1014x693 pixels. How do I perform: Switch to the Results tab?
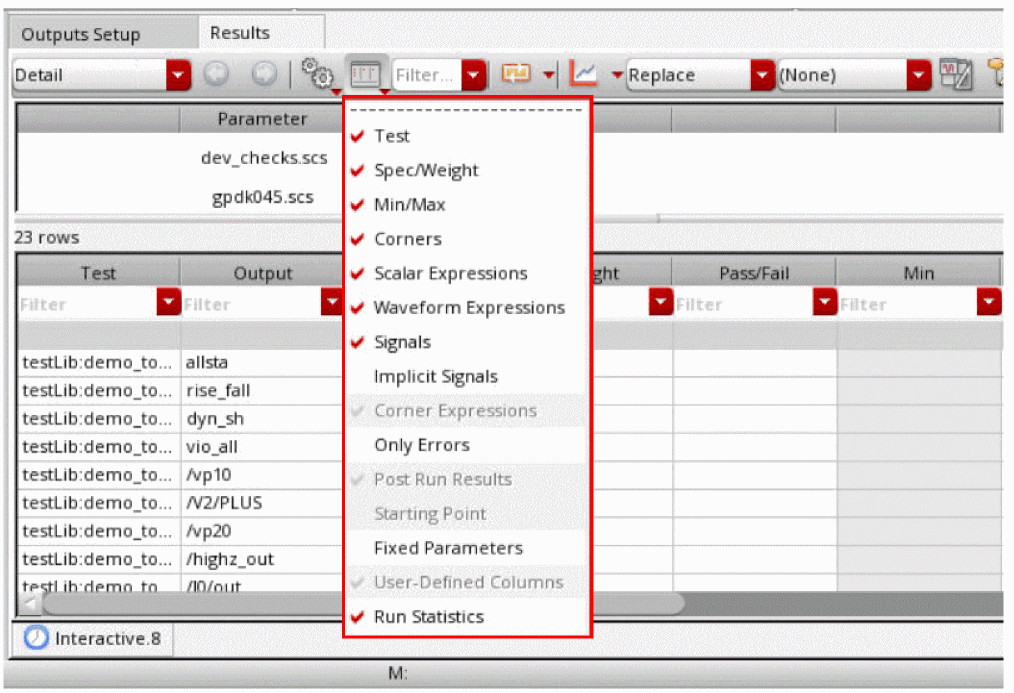240,33
